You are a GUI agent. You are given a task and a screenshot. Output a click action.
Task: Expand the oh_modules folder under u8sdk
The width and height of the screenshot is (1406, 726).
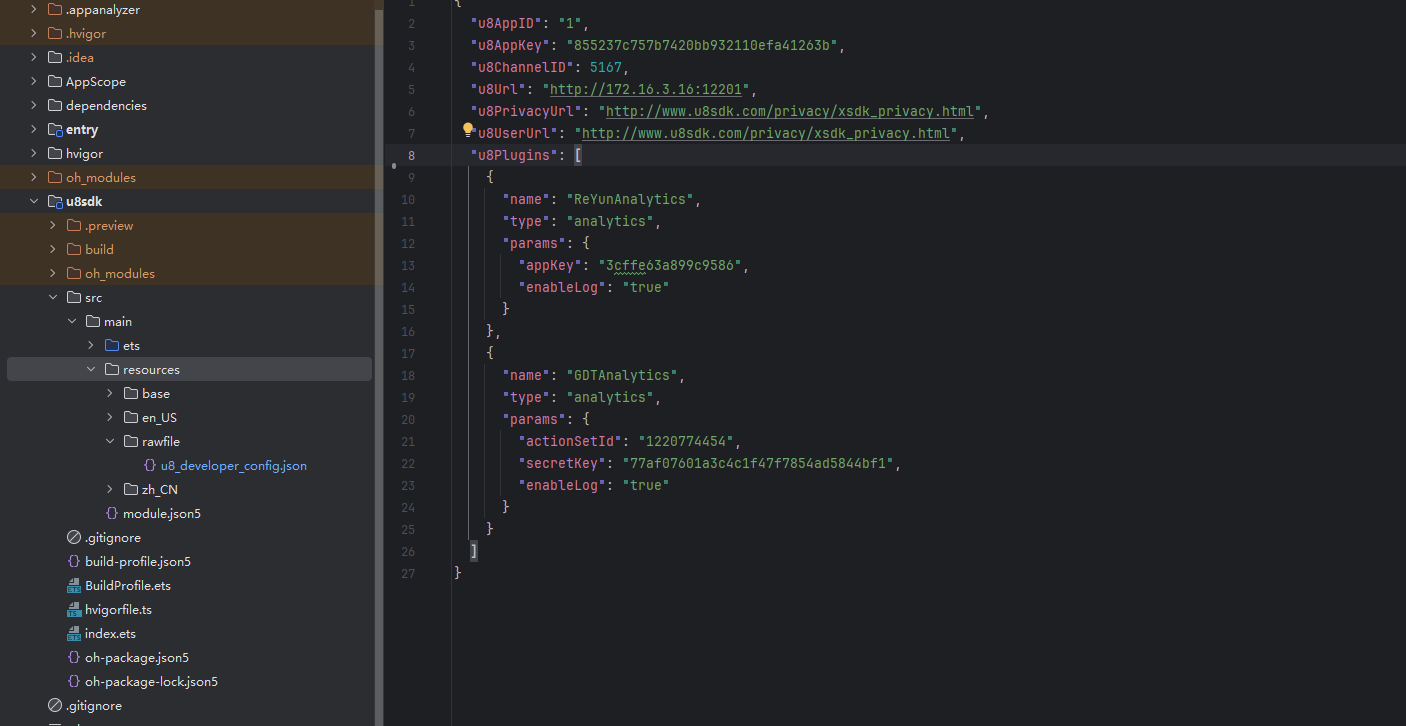pyautogui.click(x=53, y=274)
